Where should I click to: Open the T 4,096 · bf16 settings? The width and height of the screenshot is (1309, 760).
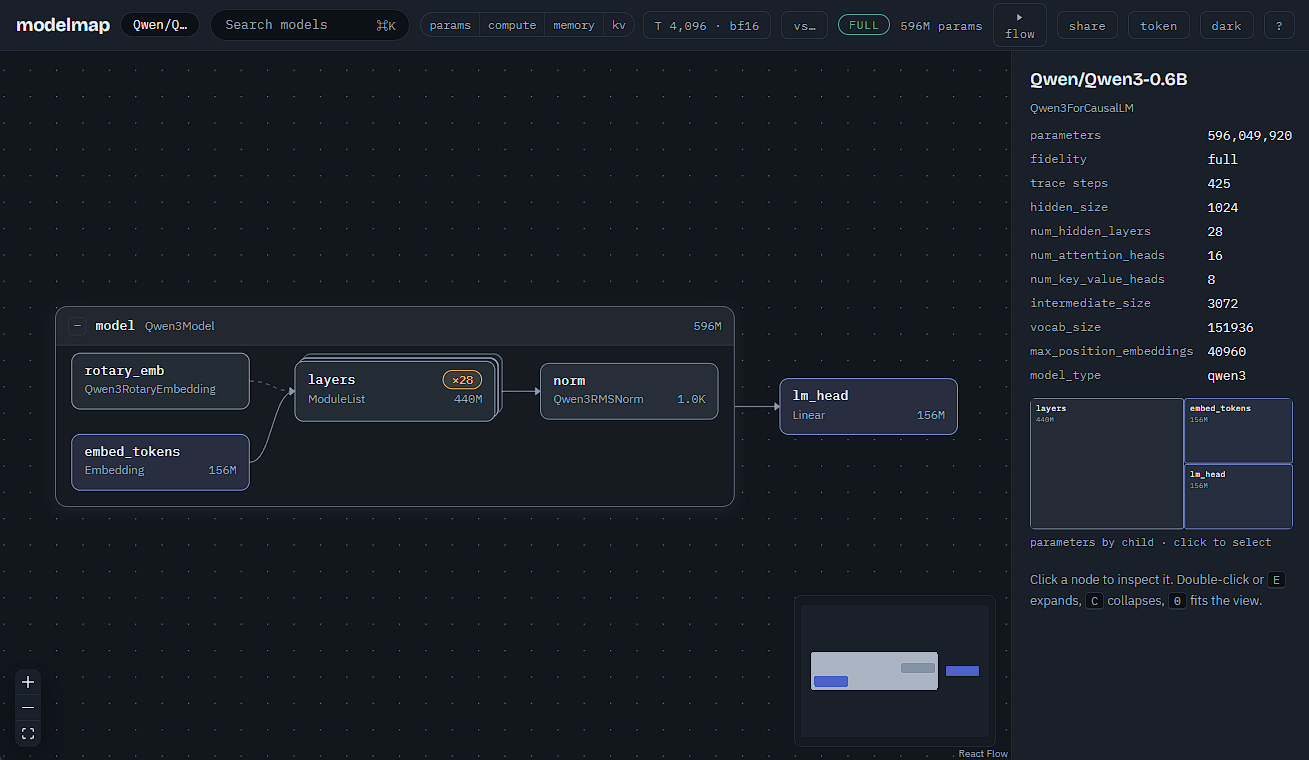(x=707, y=25)
